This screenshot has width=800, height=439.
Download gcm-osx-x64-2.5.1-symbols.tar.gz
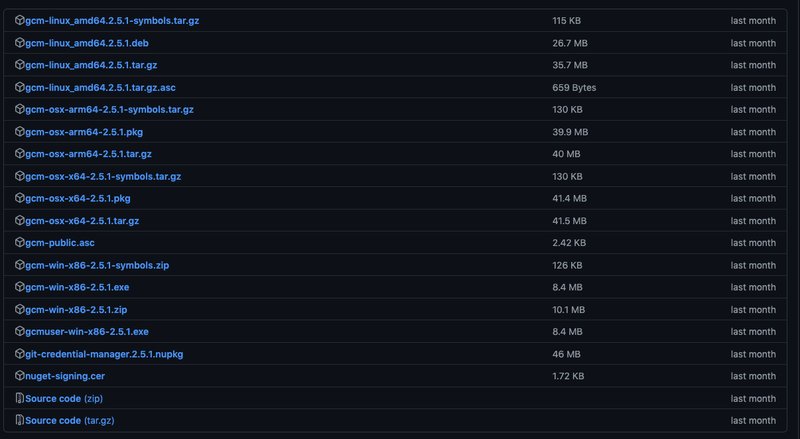coord(103,176)
